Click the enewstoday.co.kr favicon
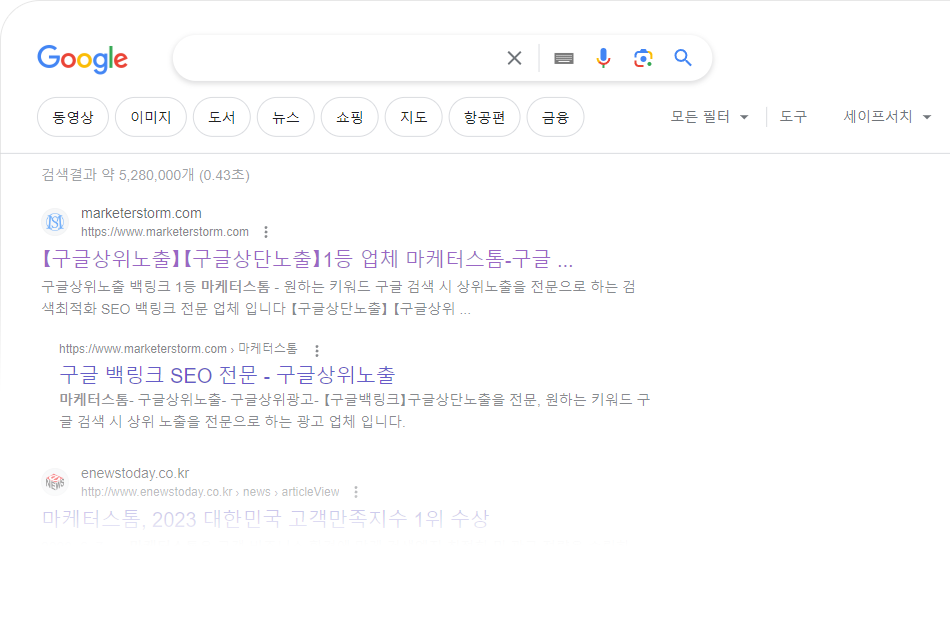This screenshot has width=950, height=640. [55, 482]
